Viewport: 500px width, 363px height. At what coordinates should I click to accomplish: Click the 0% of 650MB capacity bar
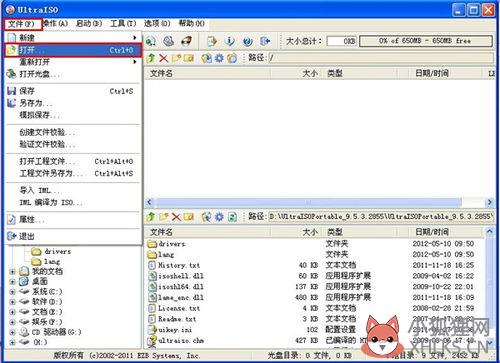coord(426,41)
